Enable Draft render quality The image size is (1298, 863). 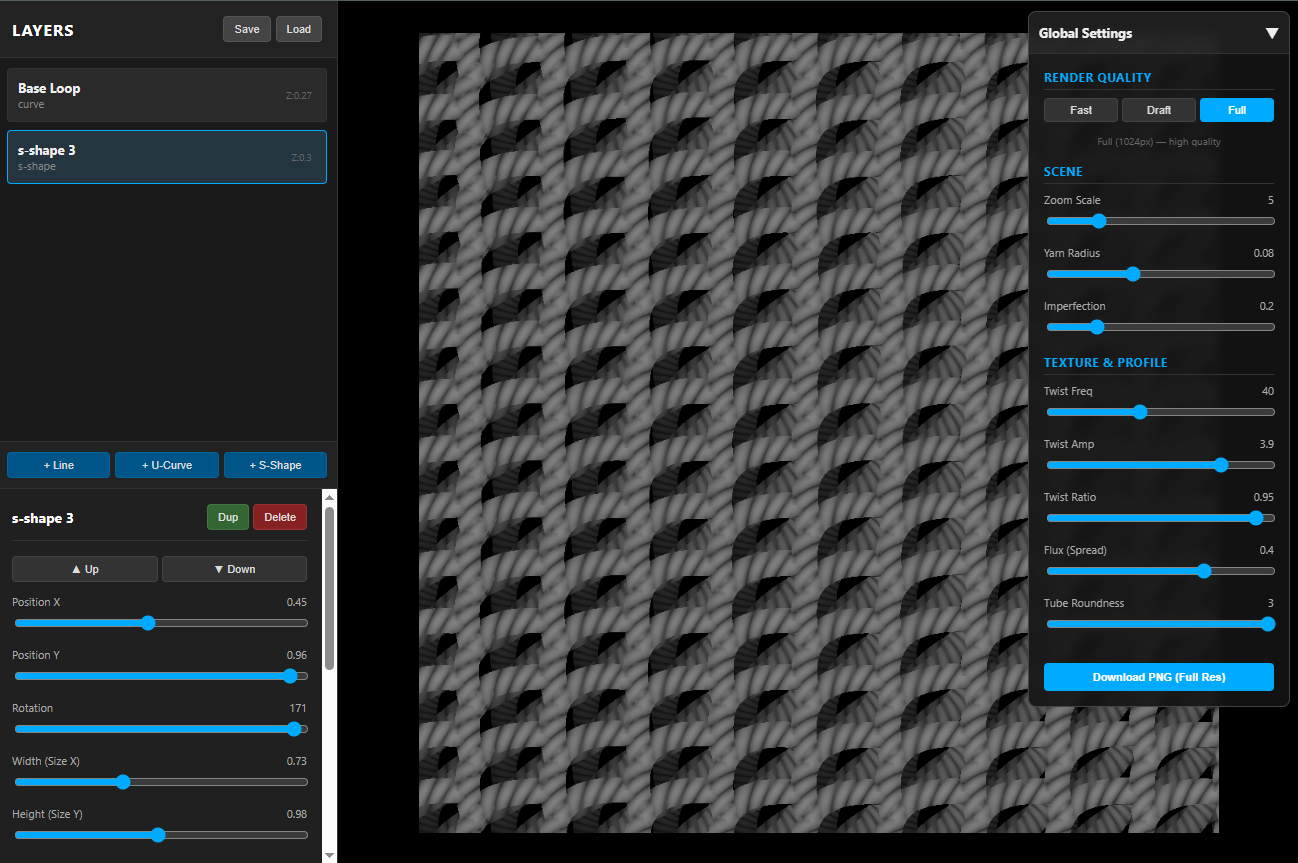[x=1158, y=110]
